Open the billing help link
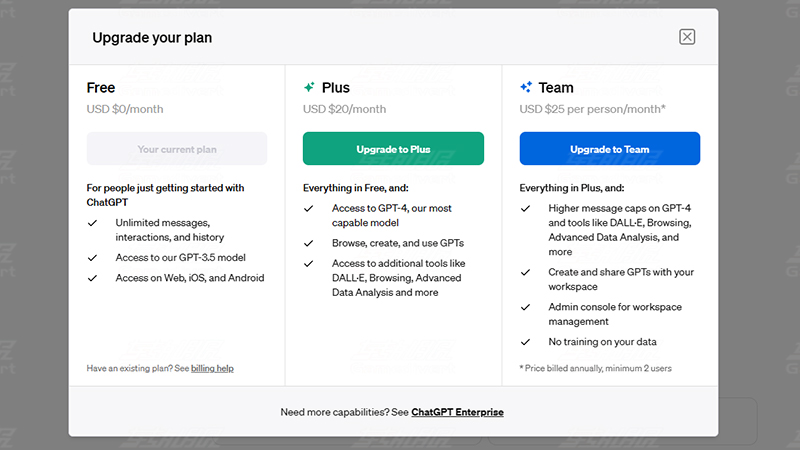Viewport: 800px width, 450px height. coord(212,368)
